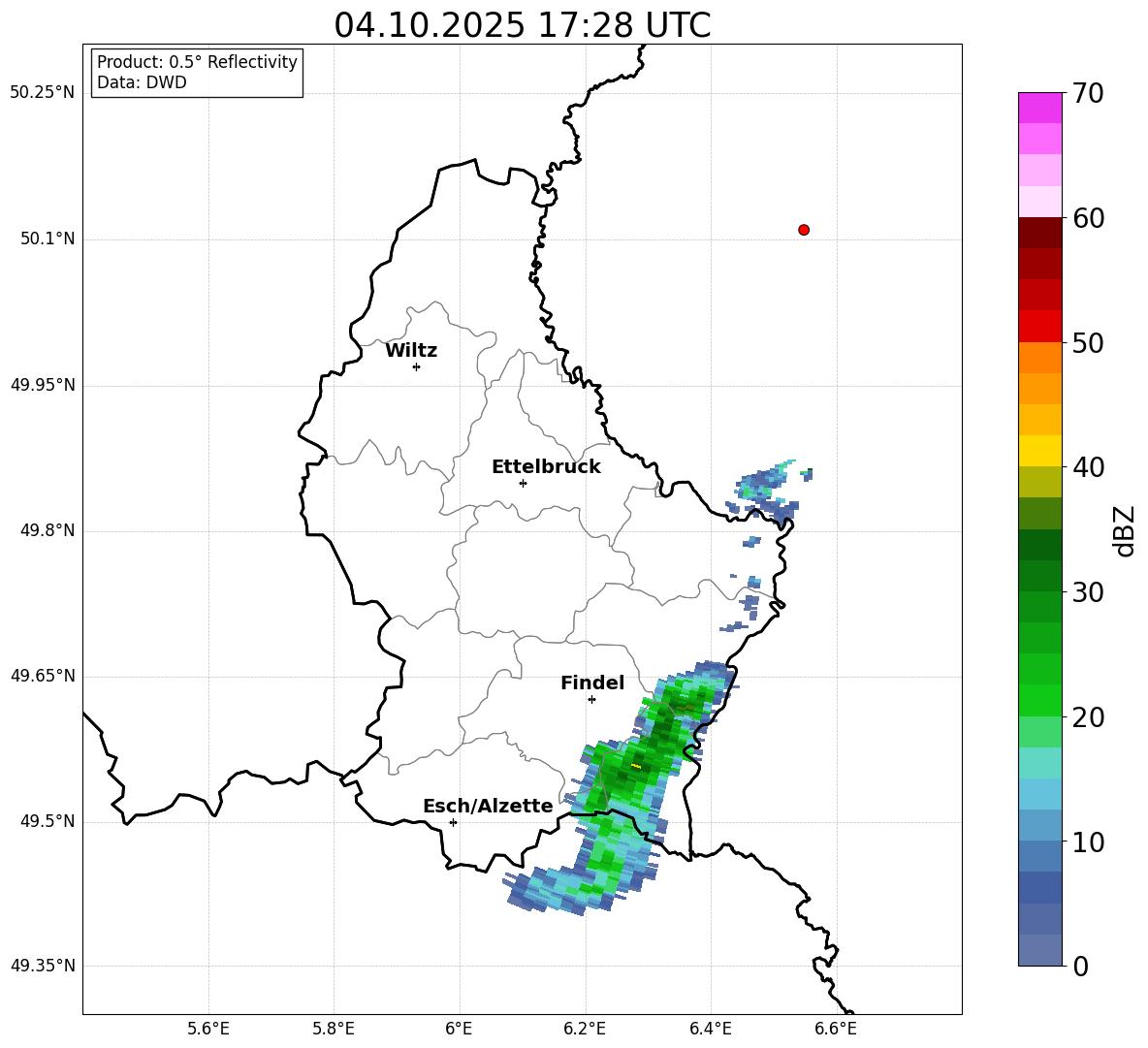Click the Esch/Alzette station cross marker

pyautogui.click(x=453, y=822)
